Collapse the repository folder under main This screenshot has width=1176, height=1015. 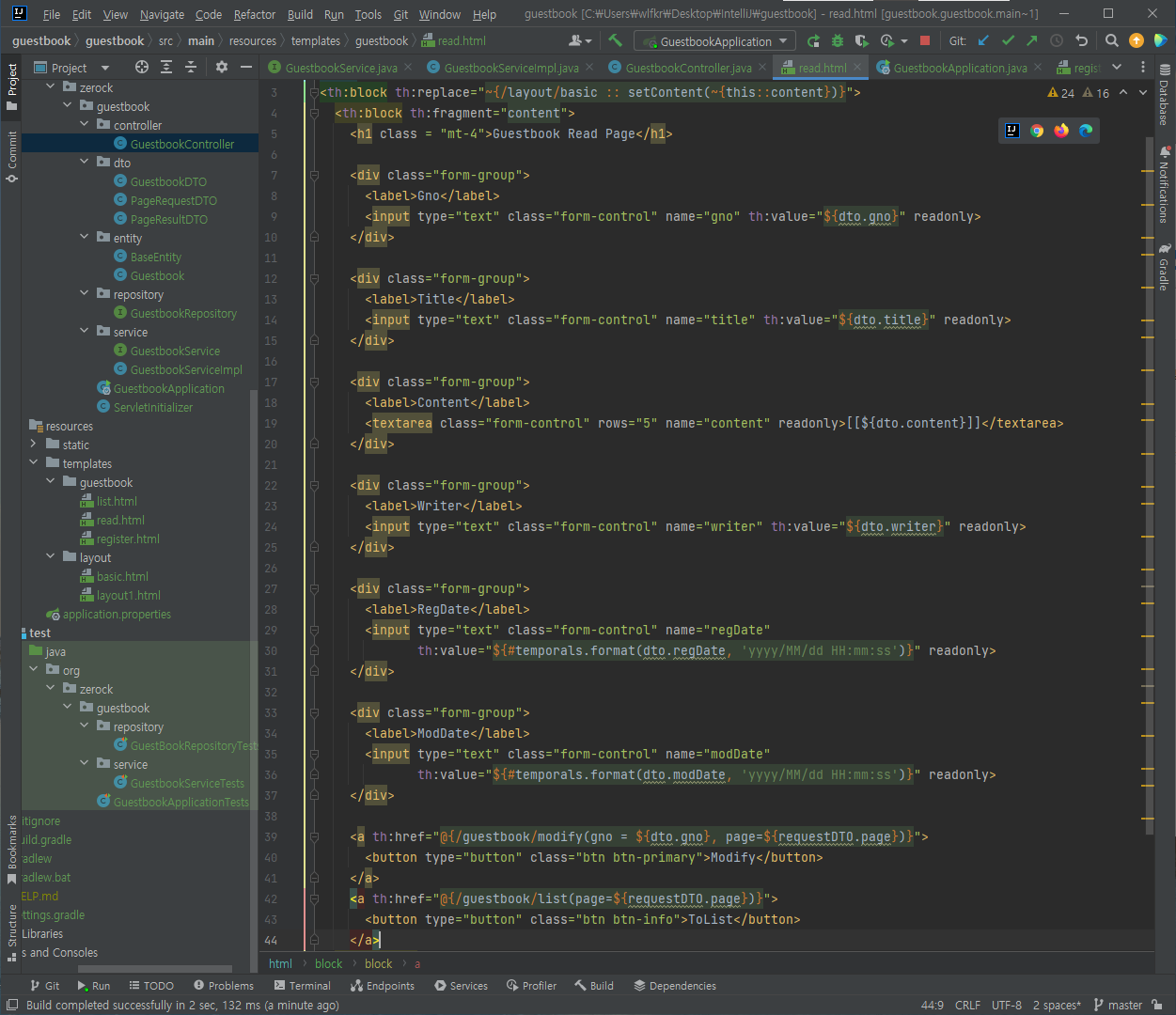(x=85, y=293)
